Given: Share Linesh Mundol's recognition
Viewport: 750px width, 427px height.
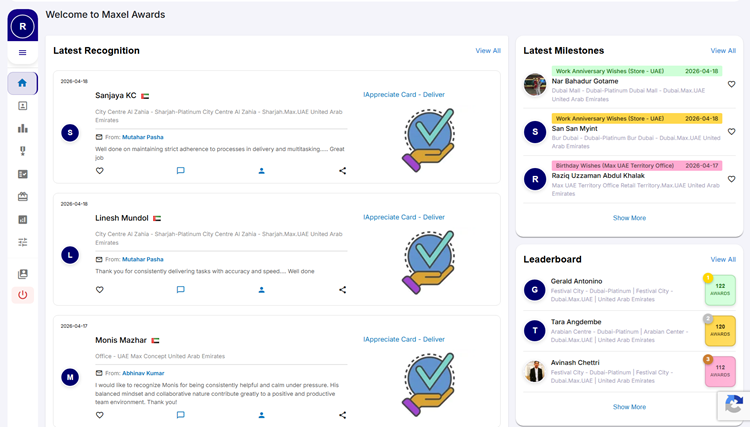Looking at the screenshot, I should pyautogui.click(x=342, y=290).
